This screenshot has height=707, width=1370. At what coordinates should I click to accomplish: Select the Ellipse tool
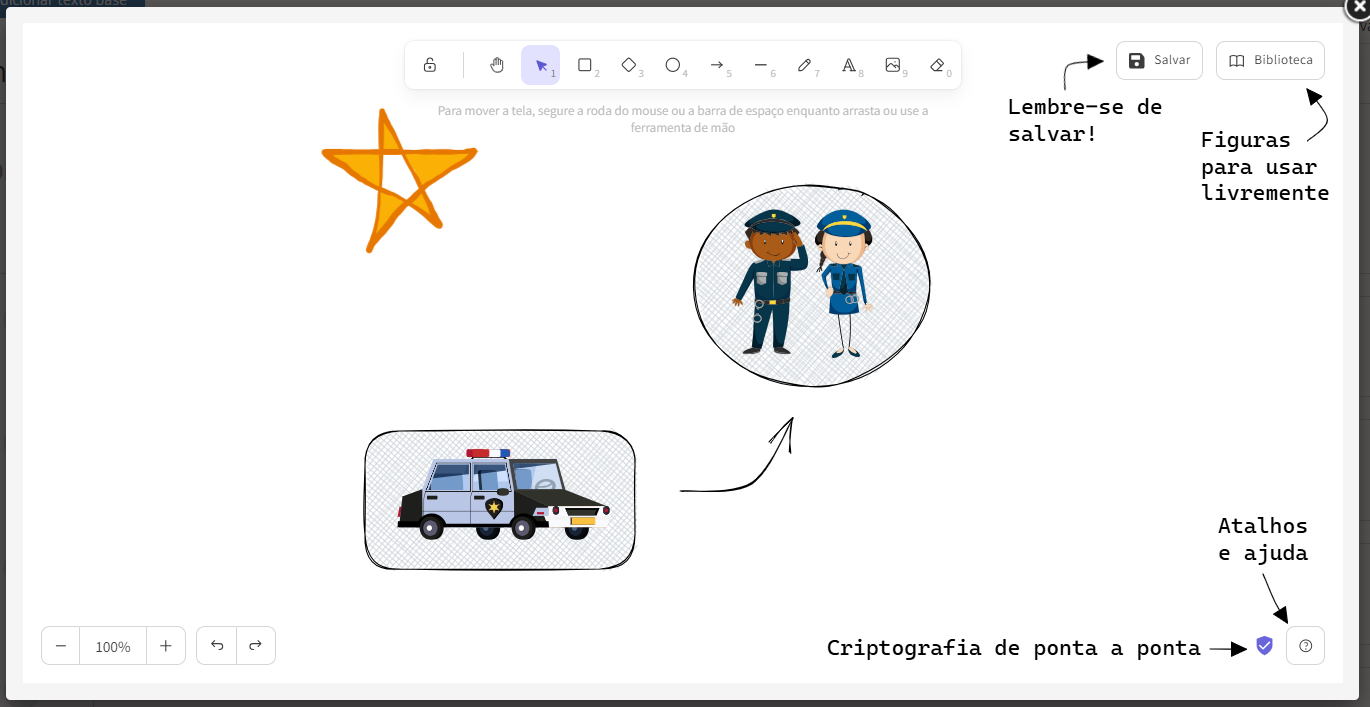click(673, 65)
